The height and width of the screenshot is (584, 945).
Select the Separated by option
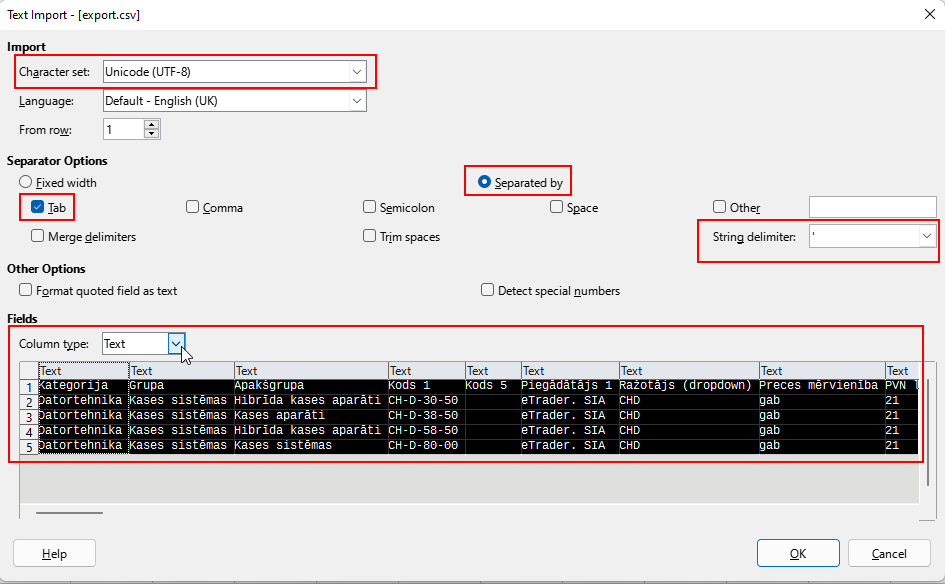(x=485, y=183)
